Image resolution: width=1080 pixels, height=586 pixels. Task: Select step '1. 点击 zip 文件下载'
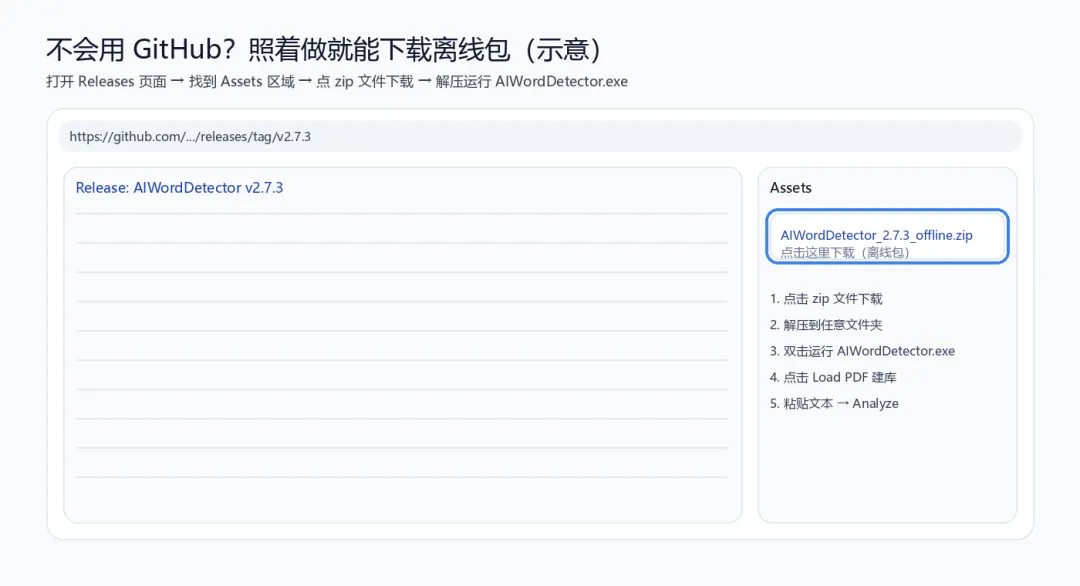pyautogui.click(x=826, y=299)
